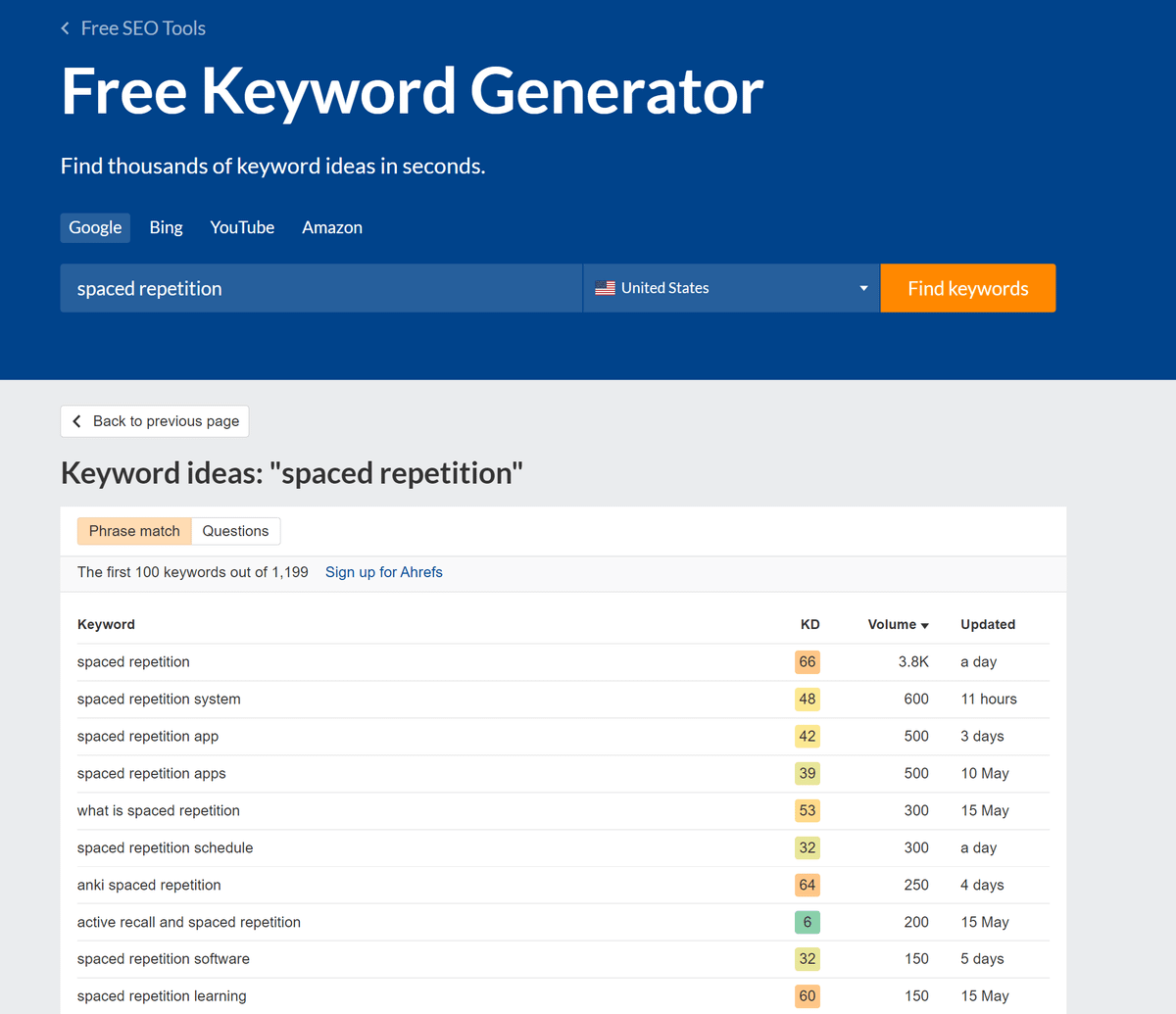1176x1014 pixels.
Task: Open the country dropdown arrow
Action: click(863, 288)
